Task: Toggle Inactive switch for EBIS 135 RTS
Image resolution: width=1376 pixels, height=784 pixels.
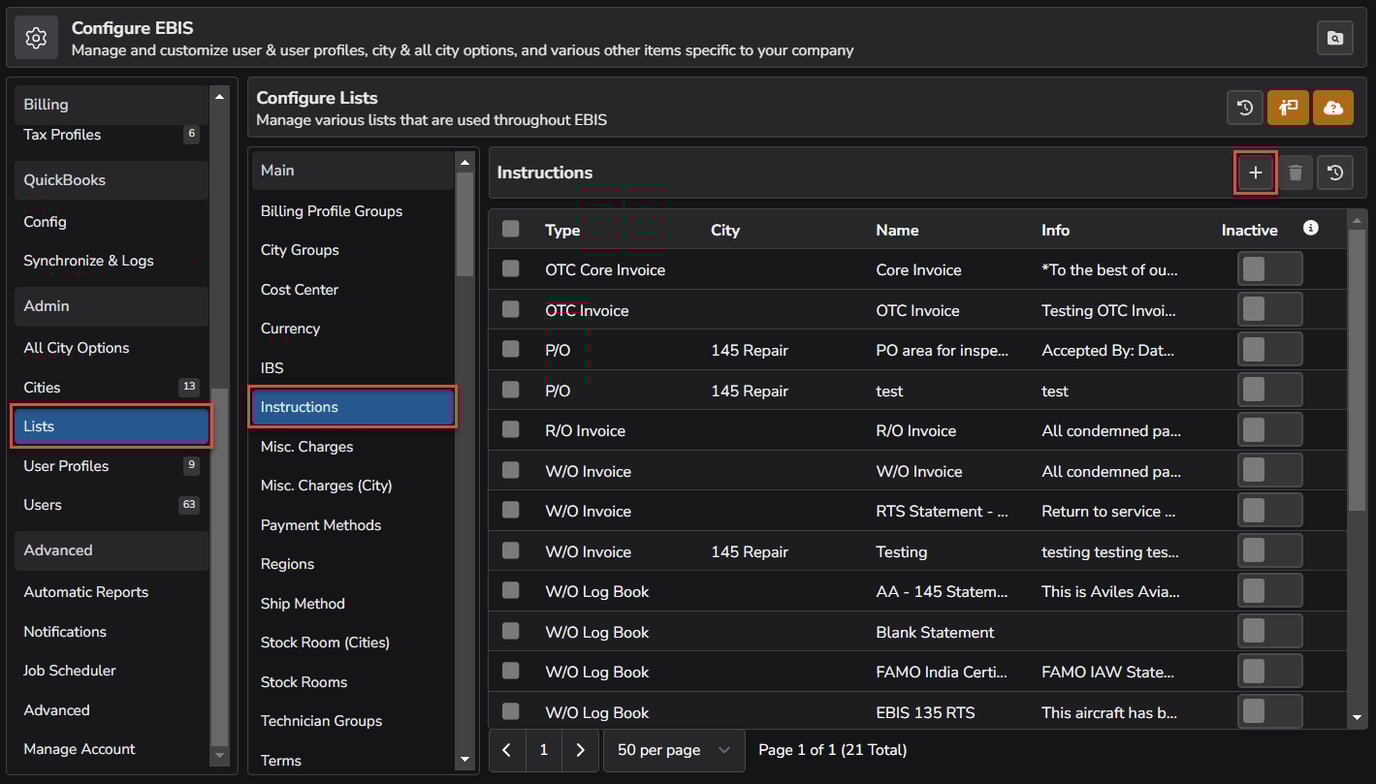Action: tap(1269, 712)
